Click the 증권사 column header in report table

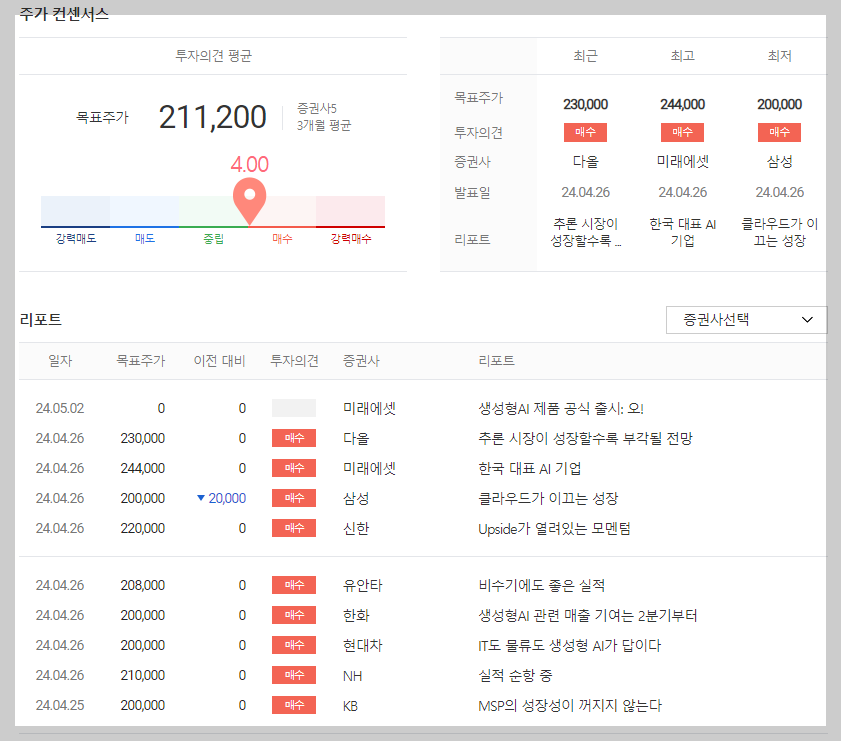361,361
